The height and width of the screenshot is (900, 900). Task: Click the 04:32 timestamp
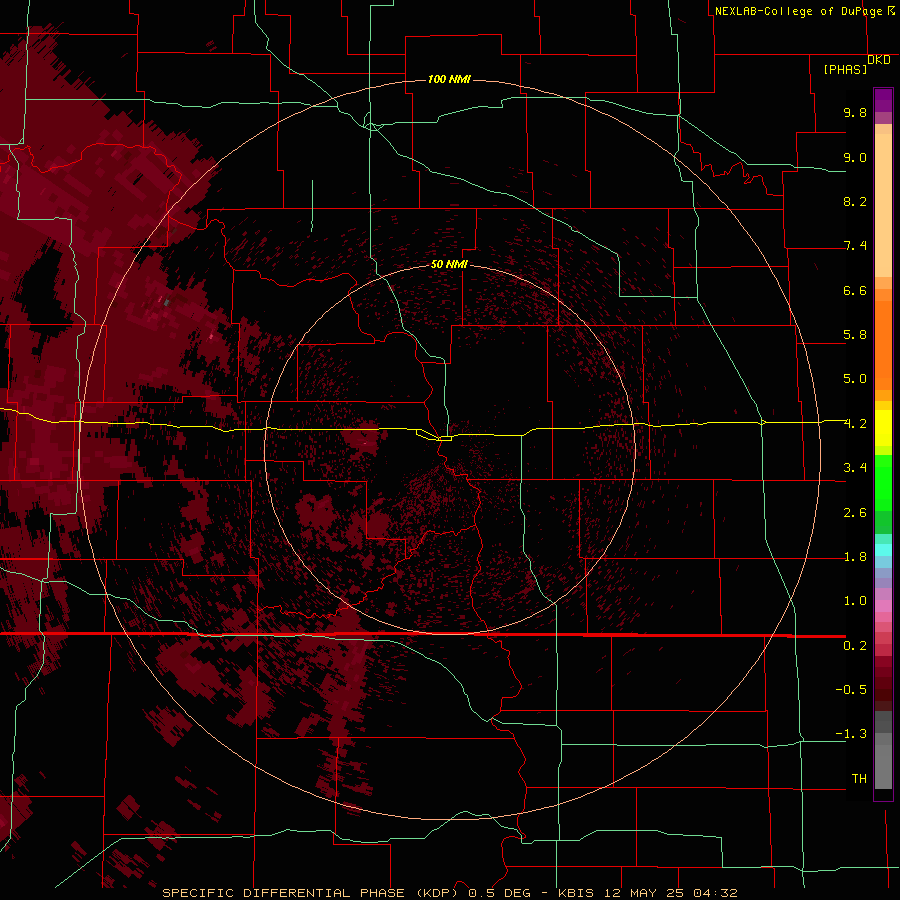pyautogui.click(x=715, y=893)
